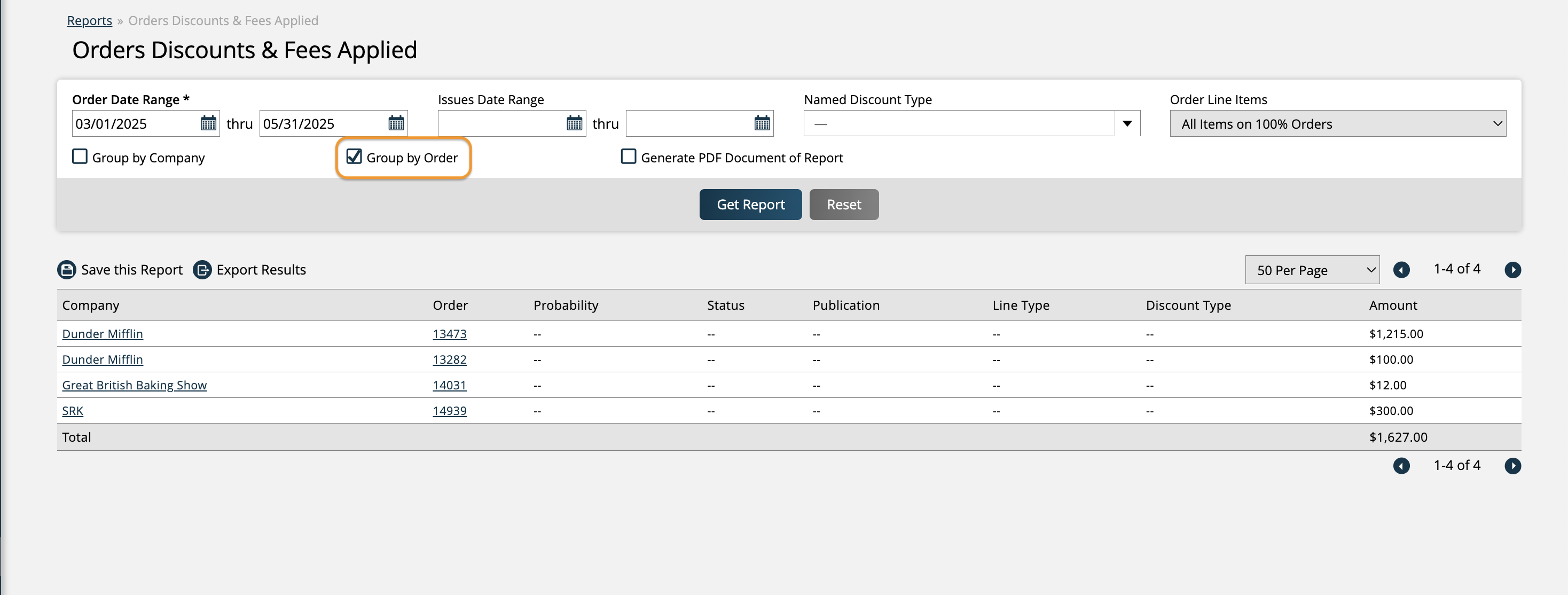Check Generate PDF Document of Report

[628, 157]
